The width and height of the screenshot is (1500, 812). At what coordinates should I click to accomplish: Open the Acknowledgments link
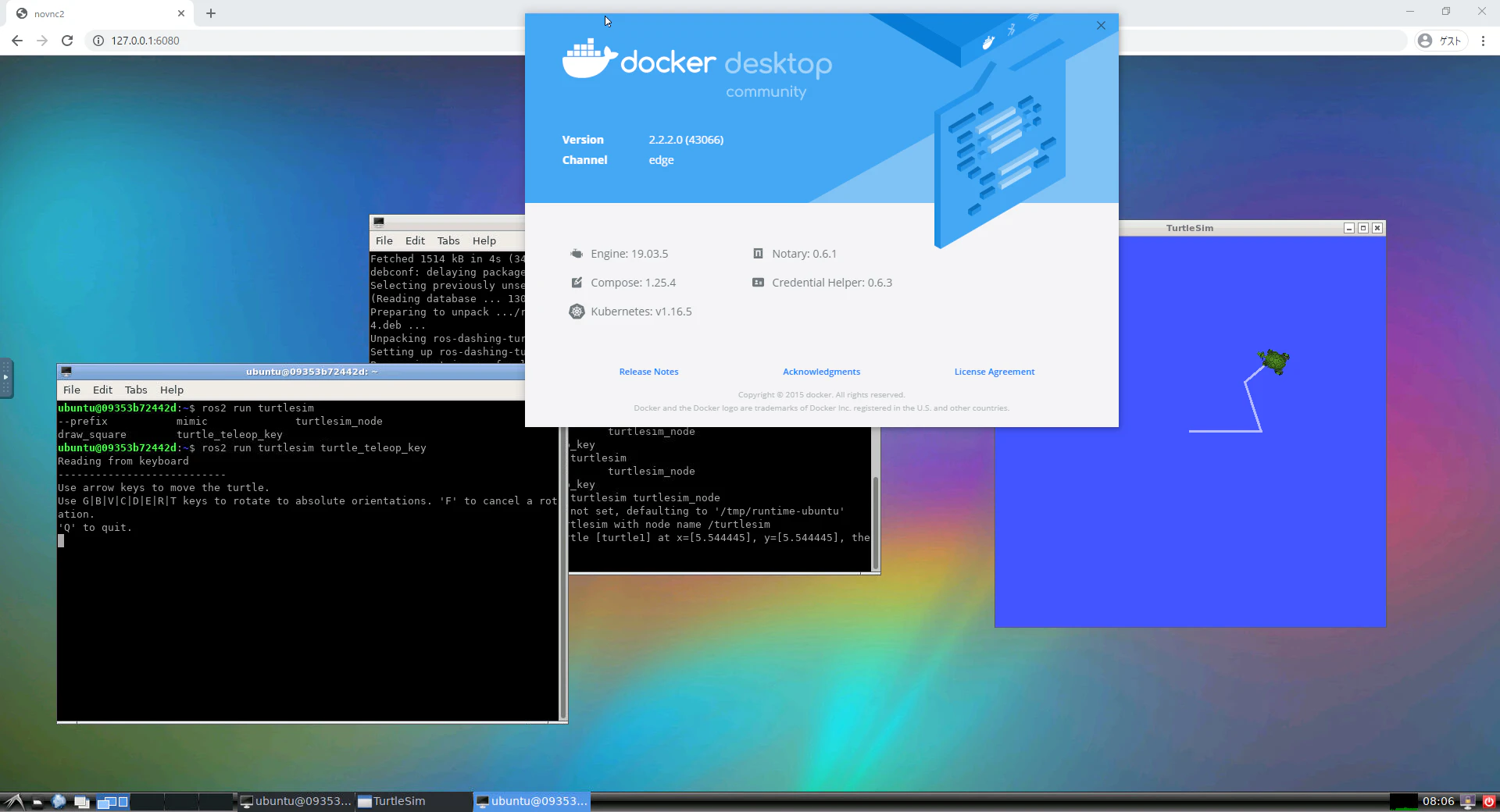pyautogui.click(x=821, y=372)
